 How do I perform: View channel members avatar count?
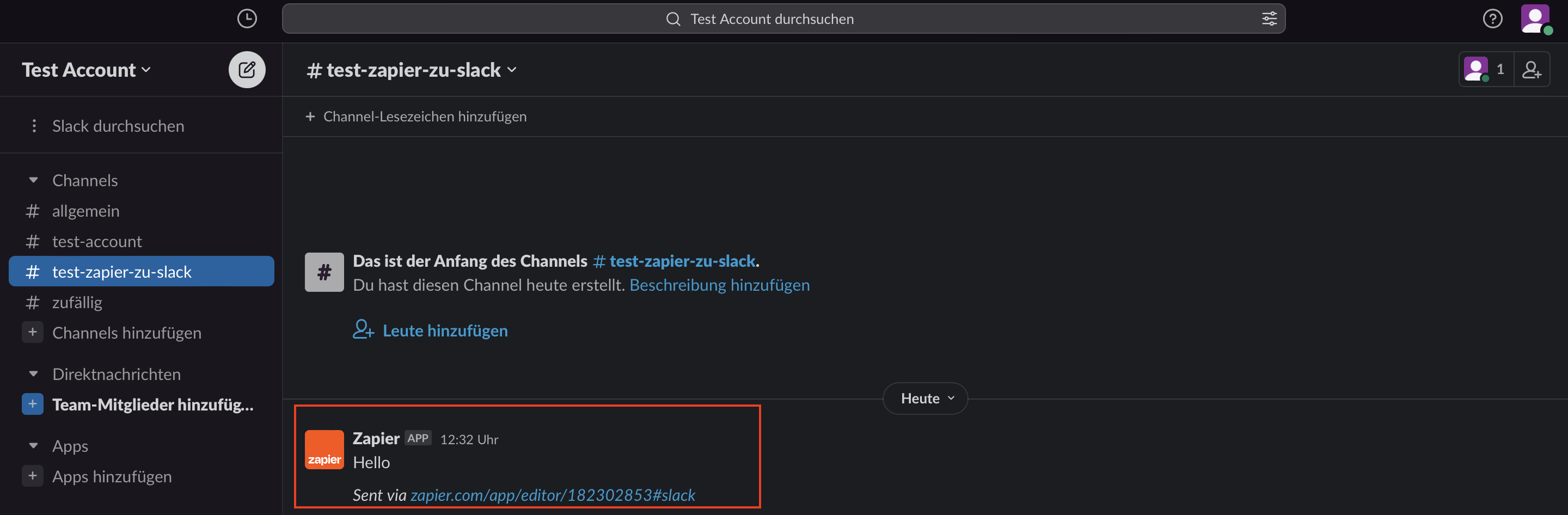[1485, 70]
